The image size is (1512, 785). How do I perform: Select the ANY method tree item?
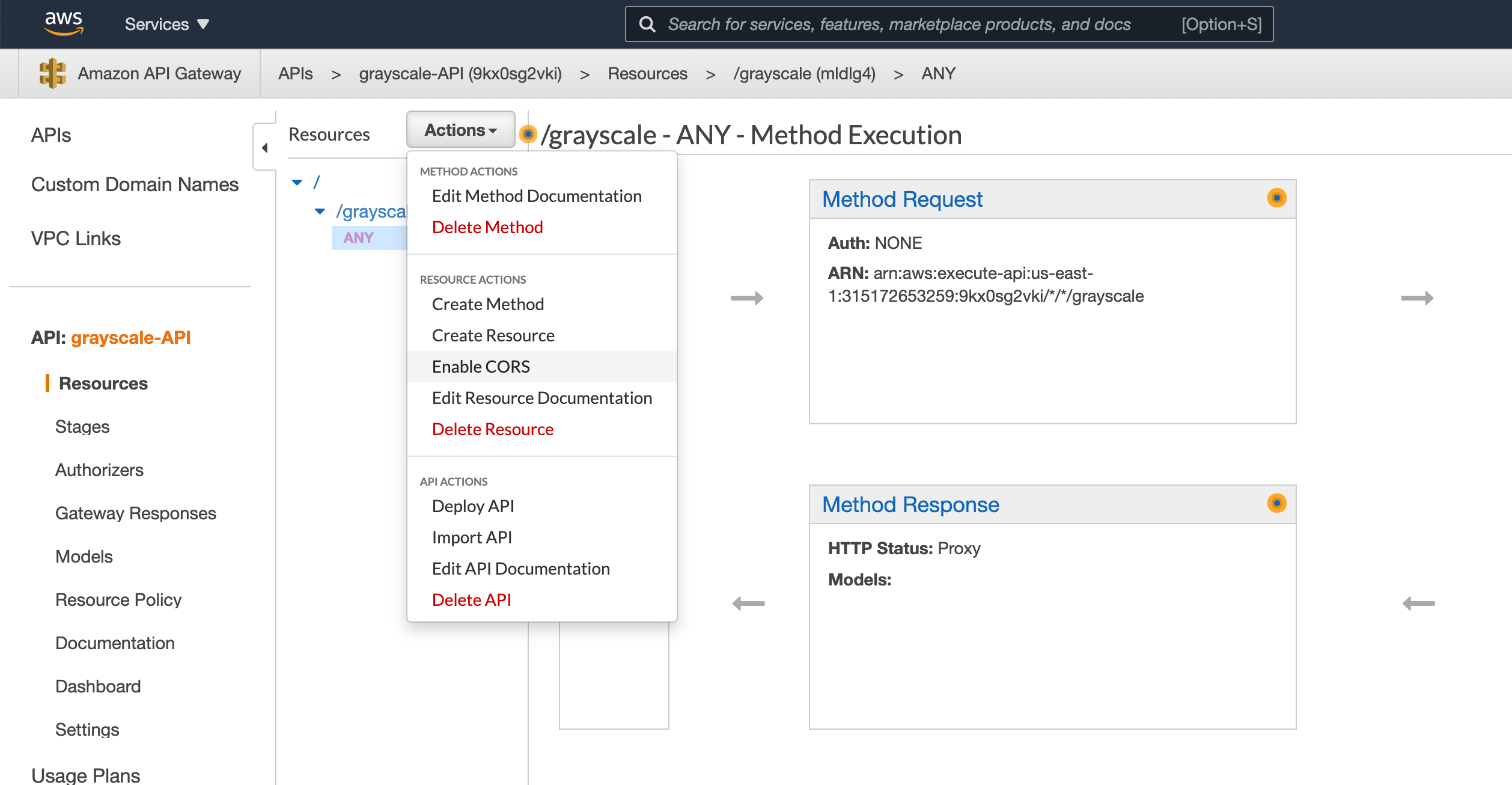[359, 238]
